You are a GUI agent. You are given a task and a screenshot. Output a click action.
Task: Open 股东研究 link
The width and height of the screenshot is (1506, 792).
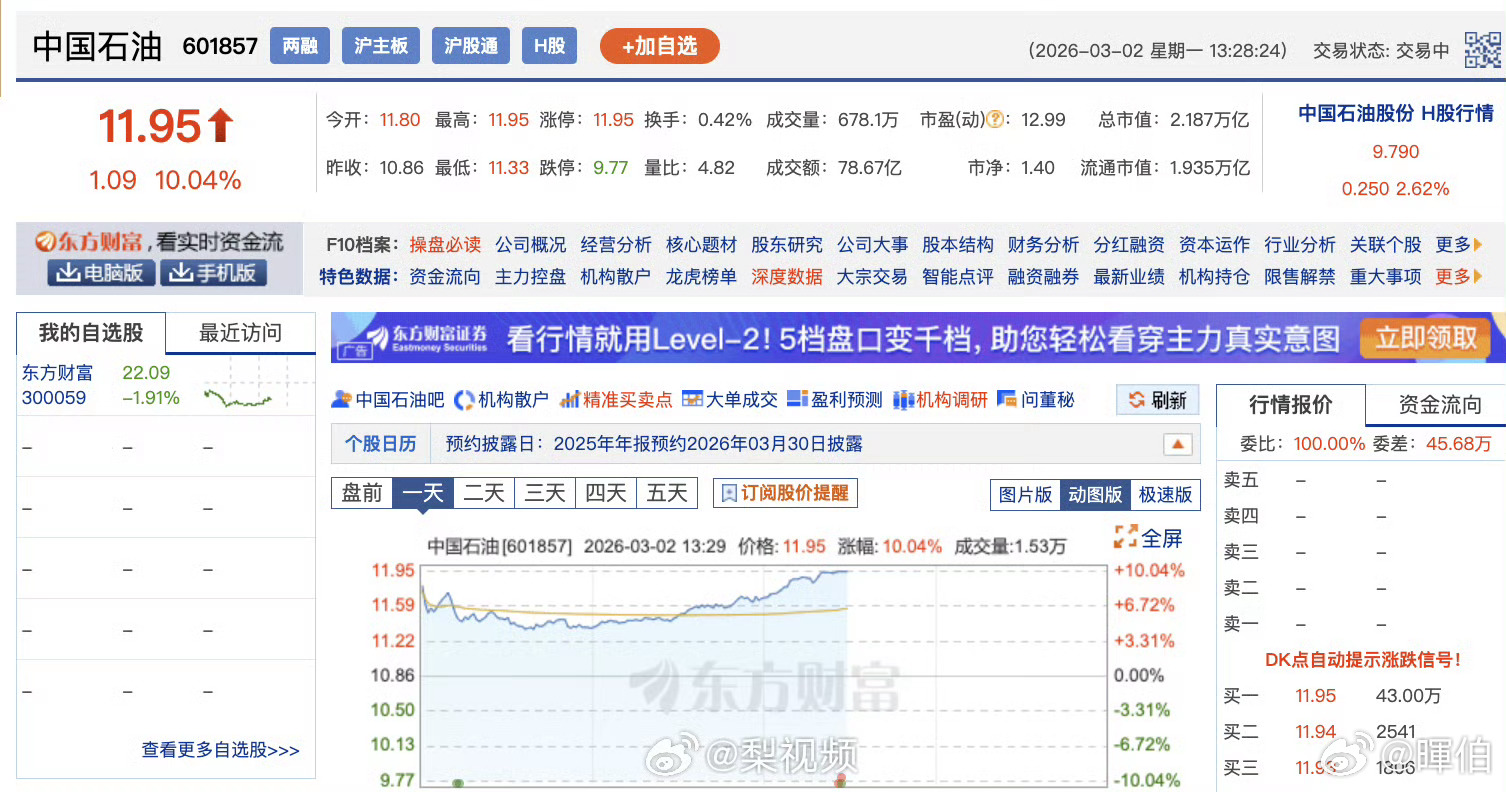[x=787, y=245]
